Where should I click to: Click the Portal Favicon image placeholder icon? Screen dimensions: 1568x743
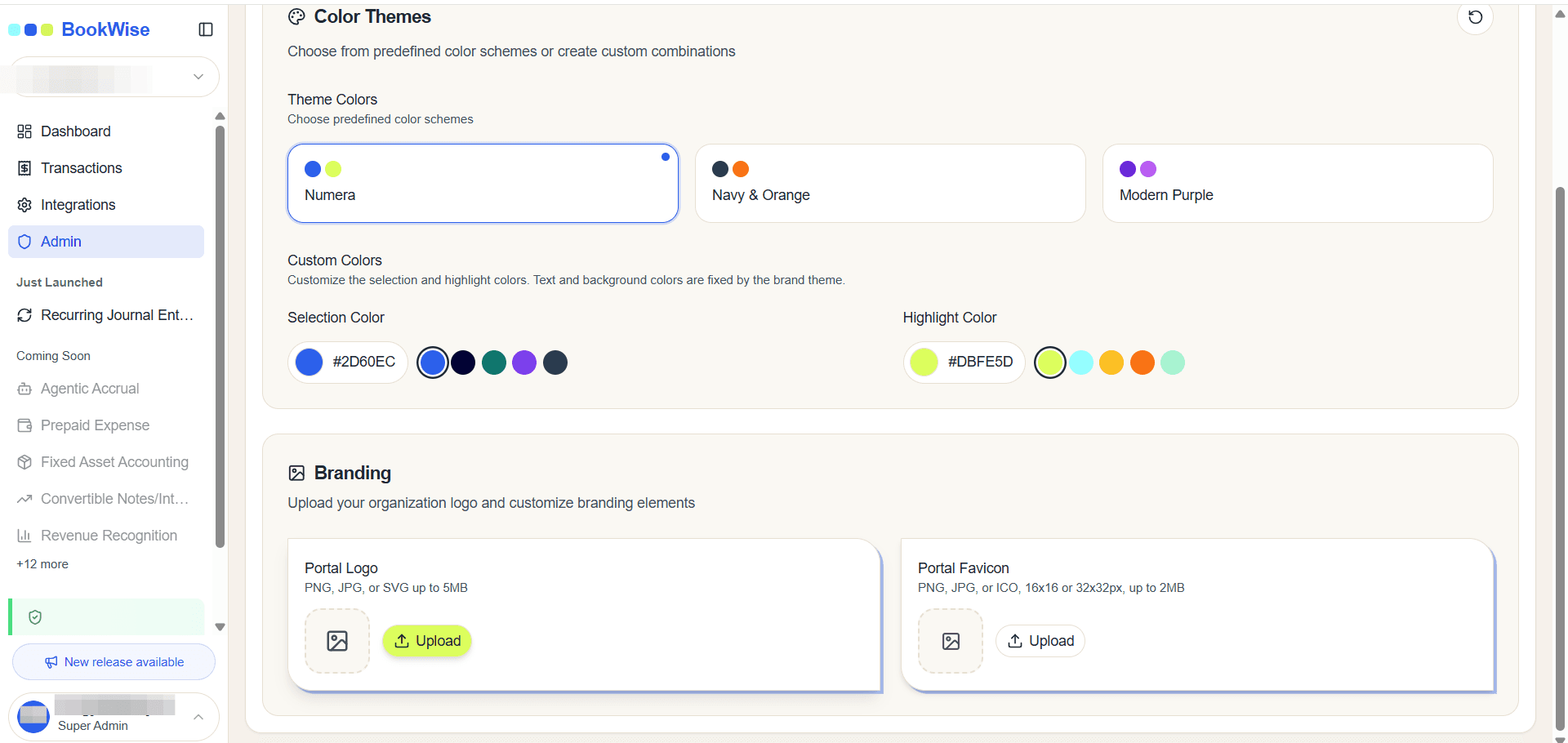pos(951,641)
